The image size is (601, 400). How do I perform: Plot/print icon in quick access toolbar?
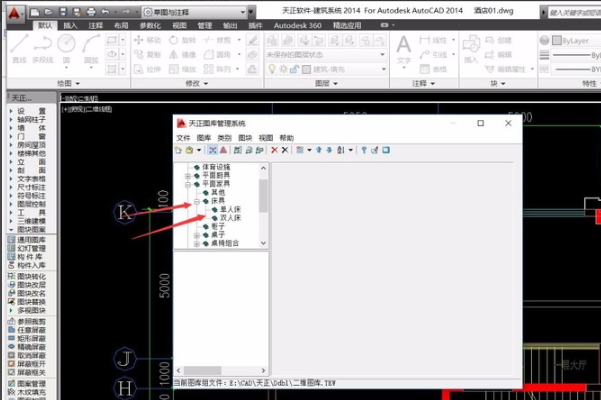coord(91,12)
